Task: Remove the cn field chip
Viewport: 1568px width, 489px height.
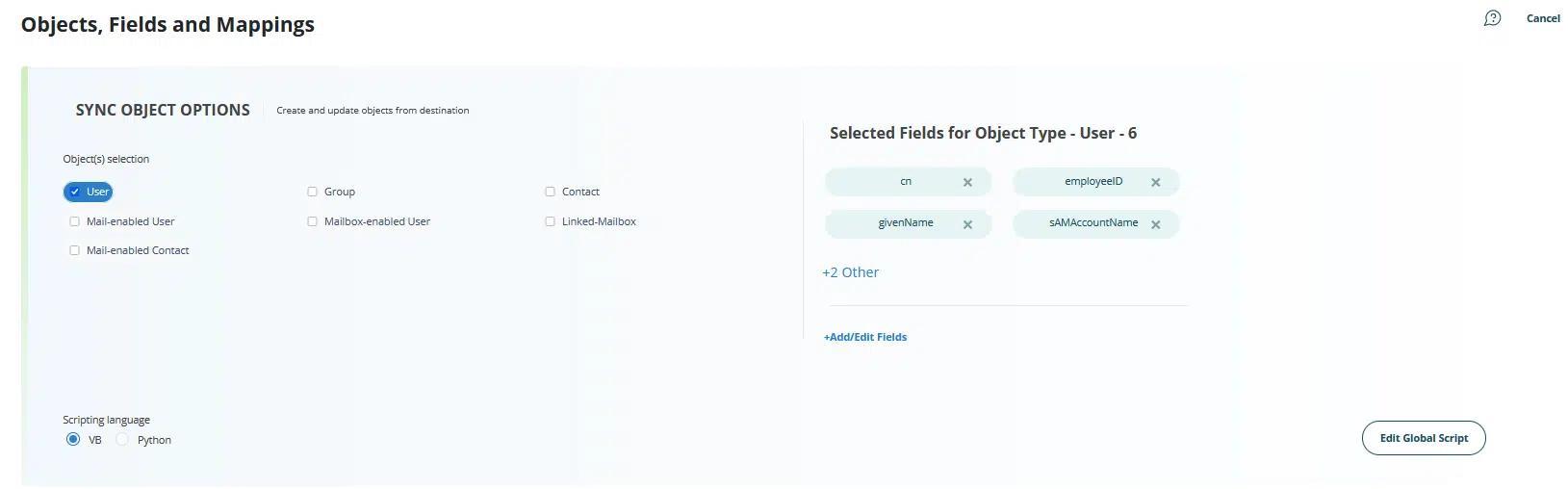Action: coord(967,183)
